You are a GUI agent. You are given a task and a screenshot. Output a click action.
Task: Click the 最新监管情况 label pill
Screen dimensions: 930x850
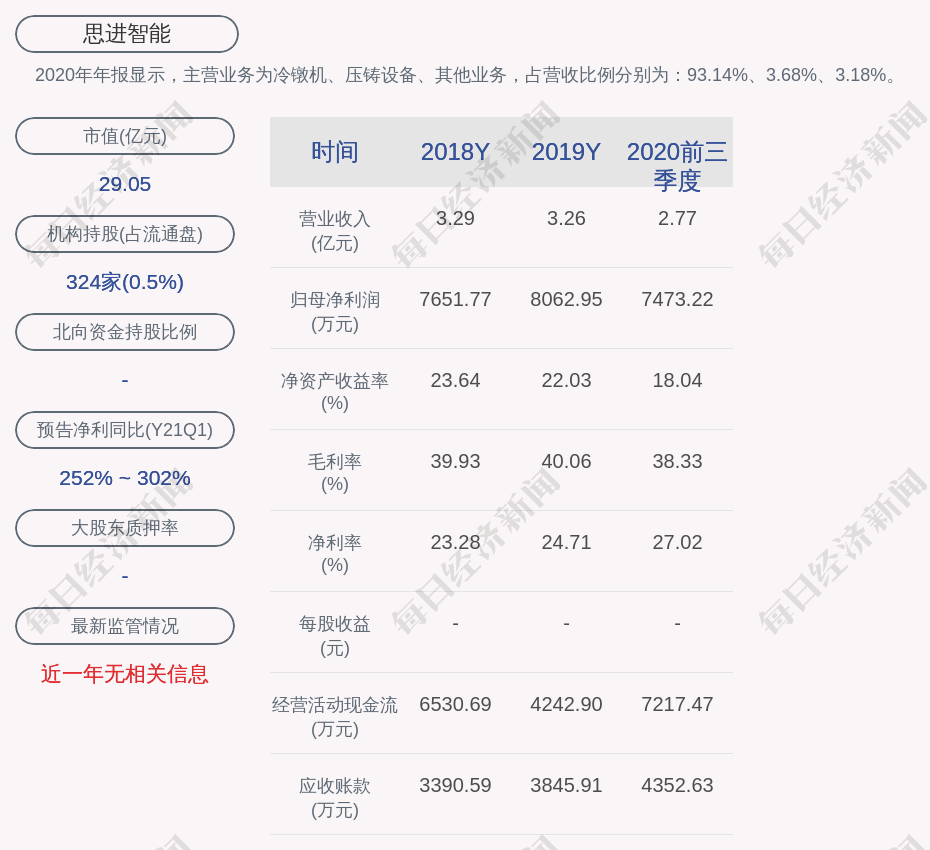pos(125,625)
